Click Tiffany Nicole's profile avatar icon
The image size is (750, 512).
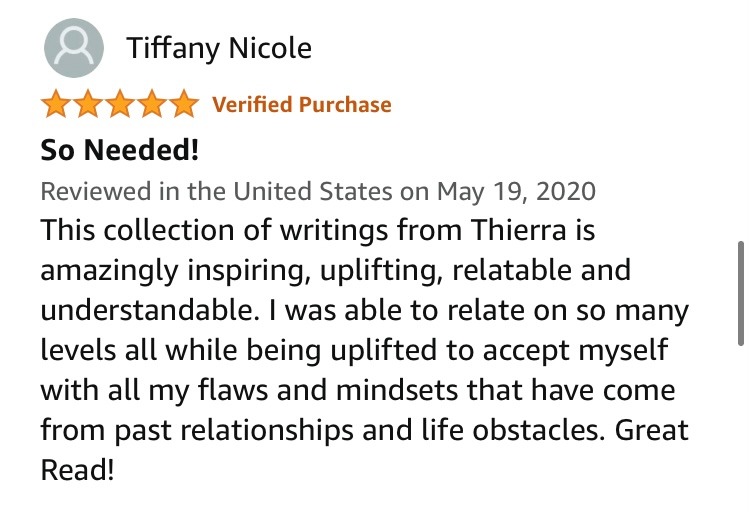(74, 48)
